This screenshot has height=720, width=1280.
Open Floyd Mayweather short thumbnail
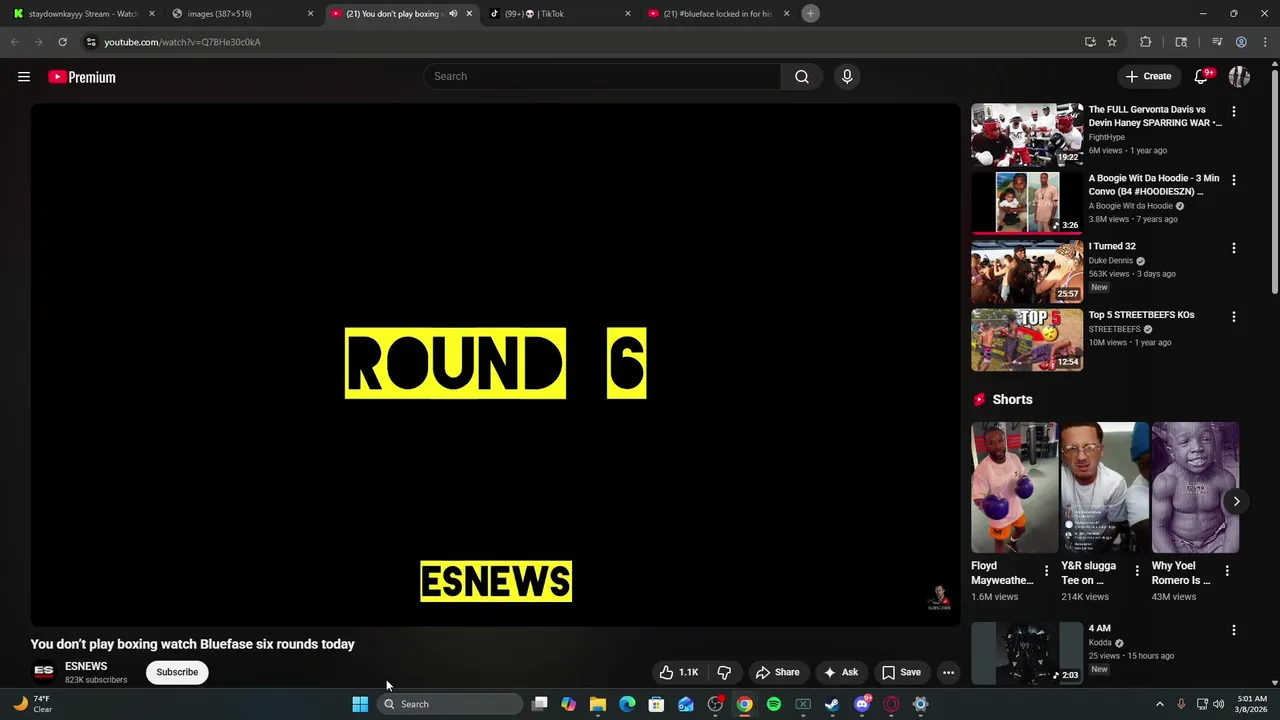coord(1014,488)
